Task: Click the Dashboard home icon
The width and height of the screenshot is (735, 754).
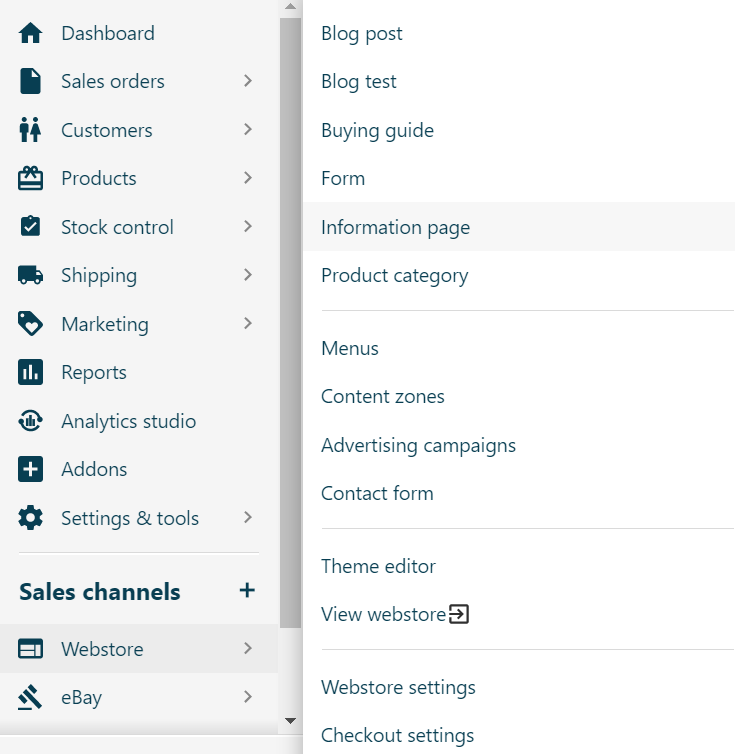Action: coord(31,33)
